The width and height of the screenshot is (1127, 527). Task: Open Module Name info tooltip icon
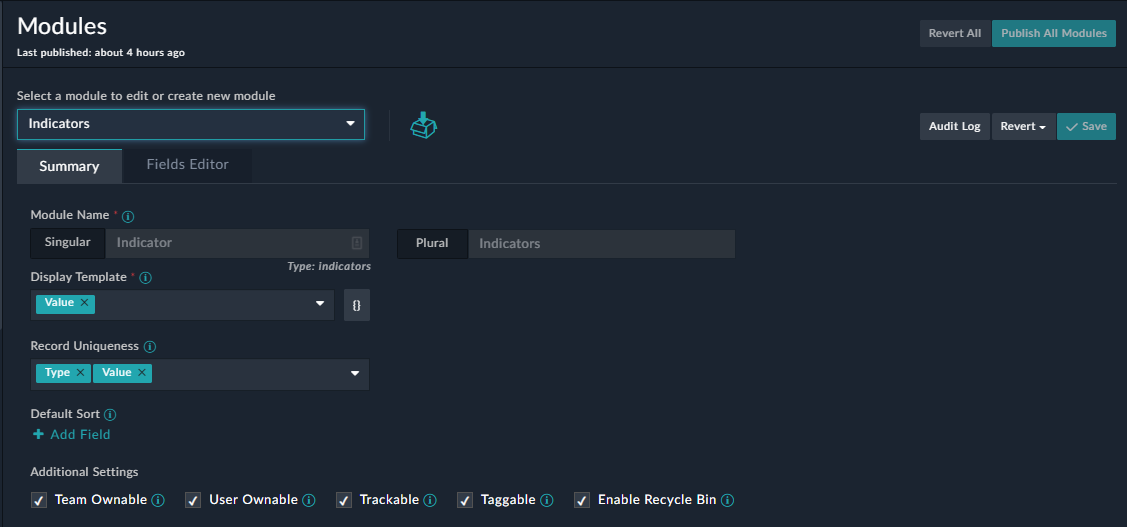click(128, 216)
